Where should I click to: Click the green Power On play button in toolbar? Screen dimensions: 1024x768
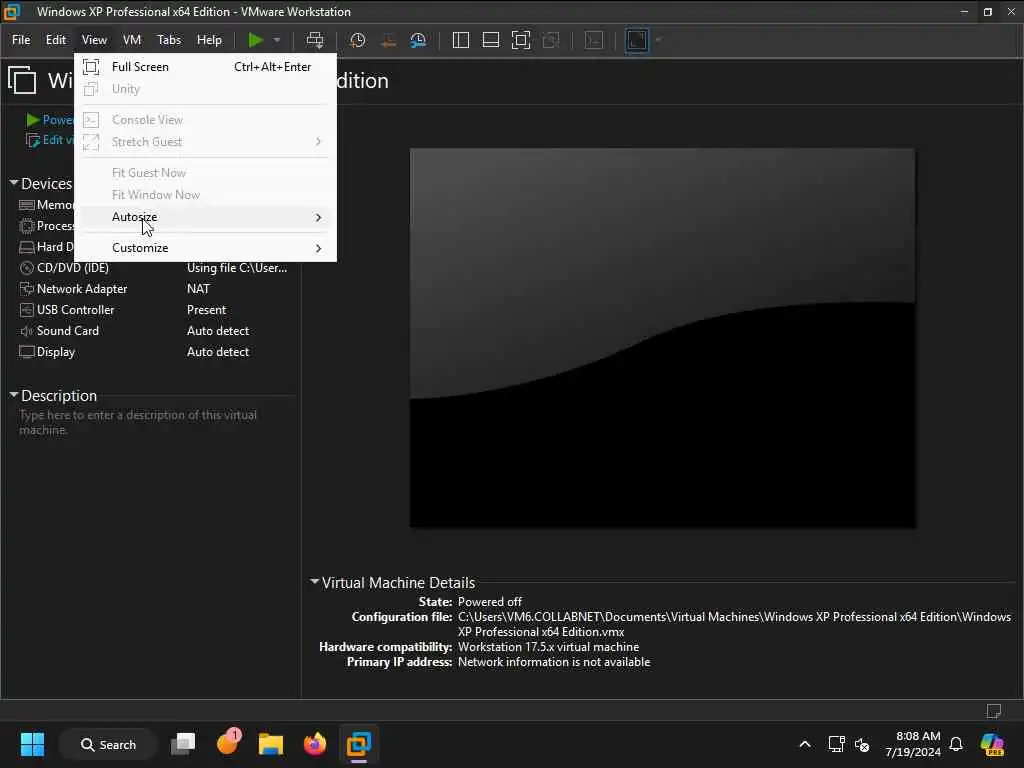click(x=255, y=40)
